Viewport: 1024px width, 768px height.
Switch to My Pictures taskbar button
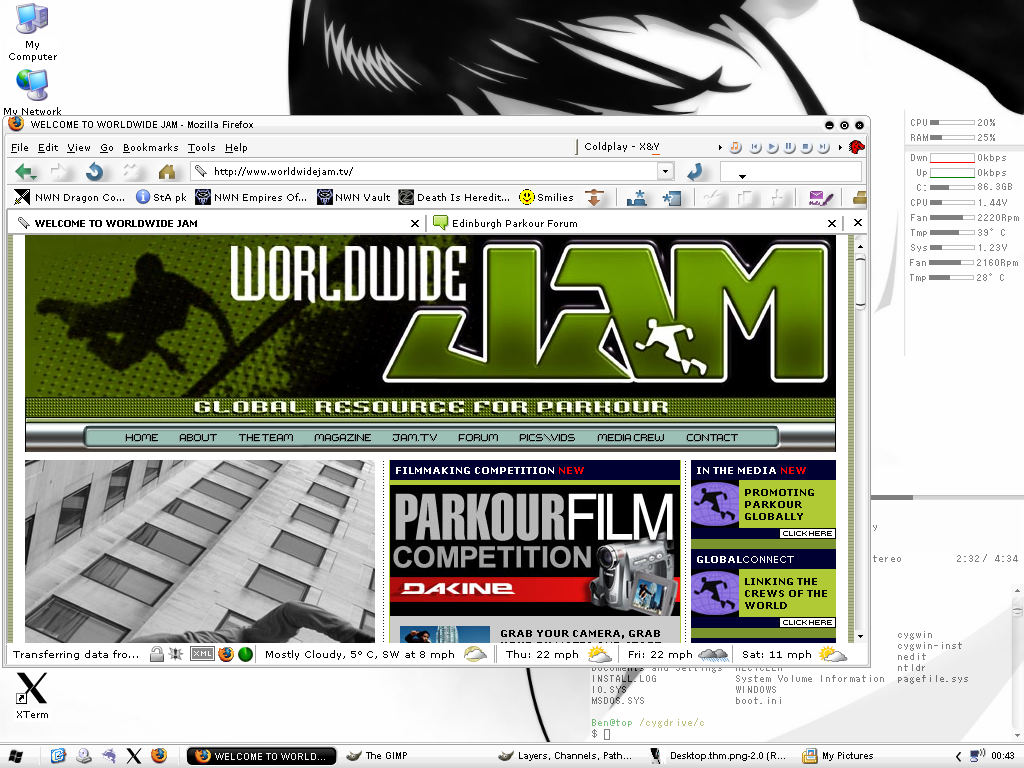click(x=838, y=756)
